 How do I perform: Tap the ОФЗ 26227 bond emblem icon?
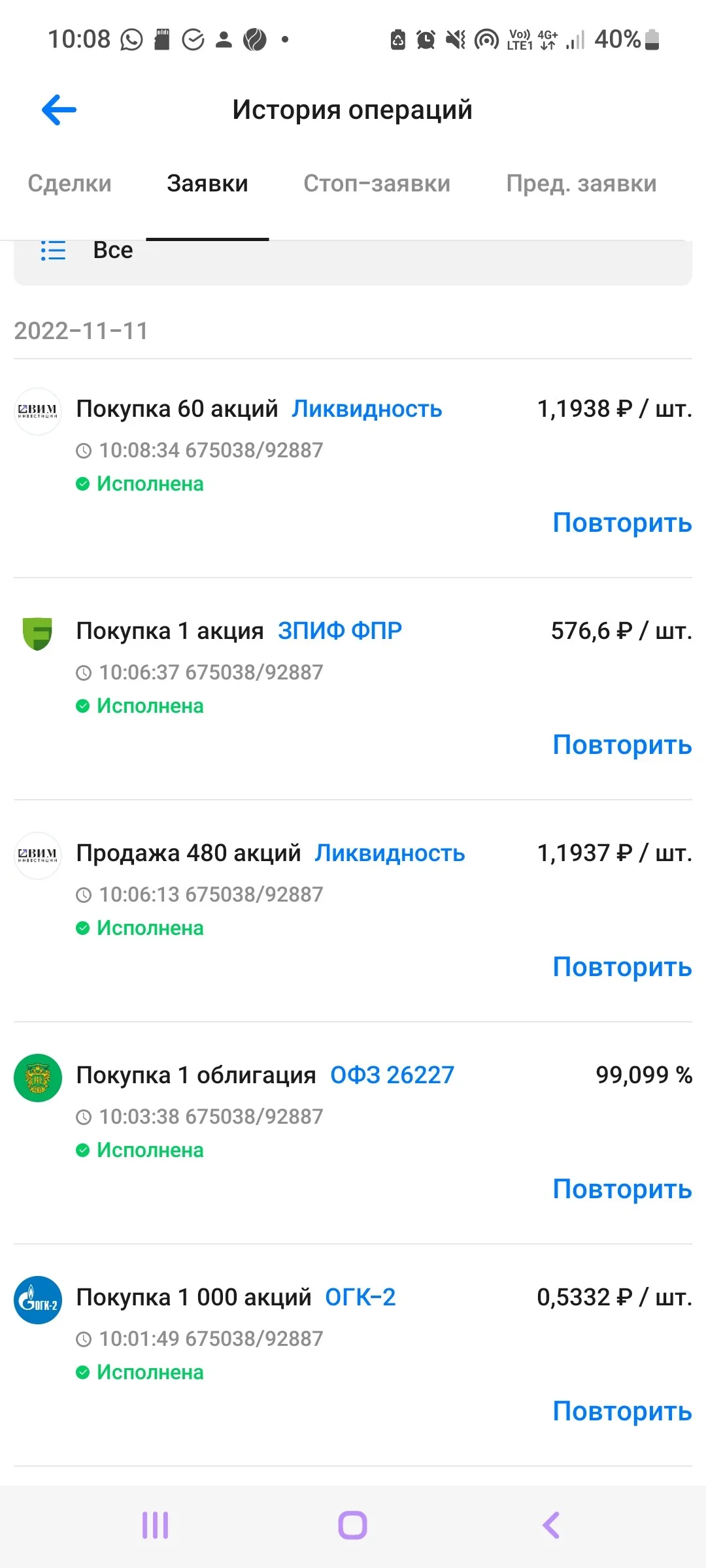pos(38,1078)
